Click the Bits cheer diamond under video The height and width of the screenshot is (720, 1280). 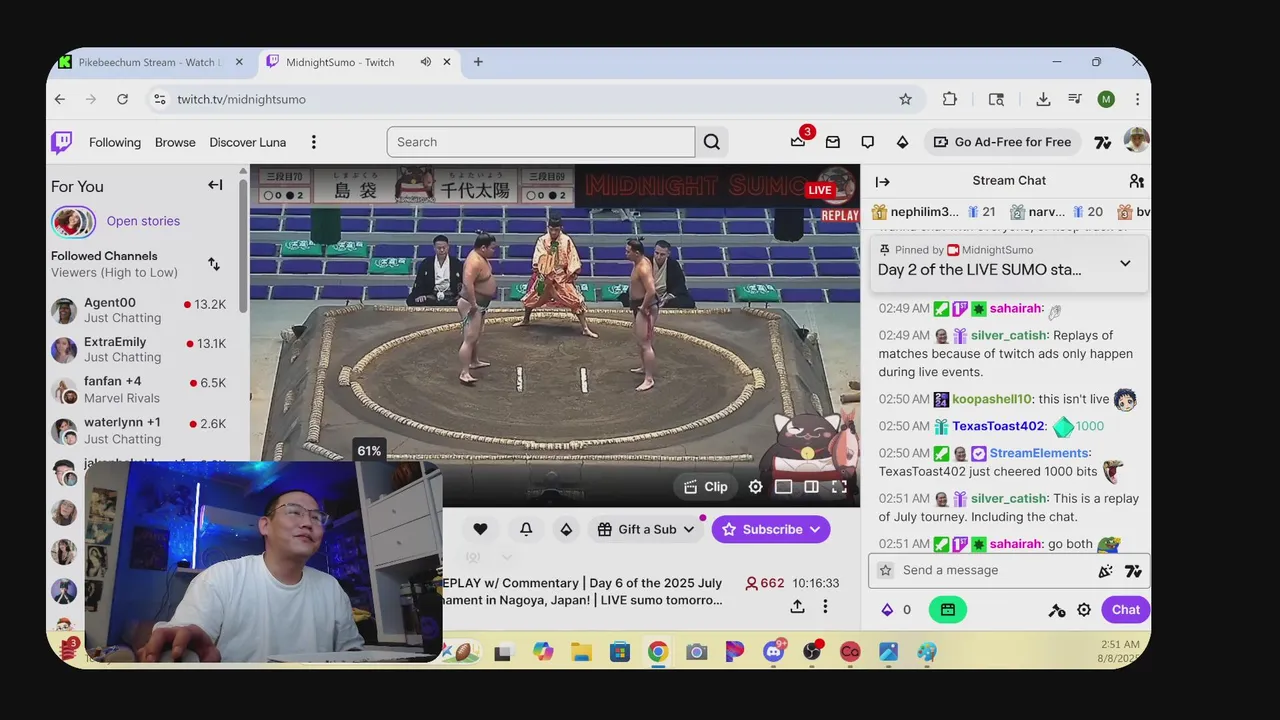pyautogui.click(x=566, y=529)
